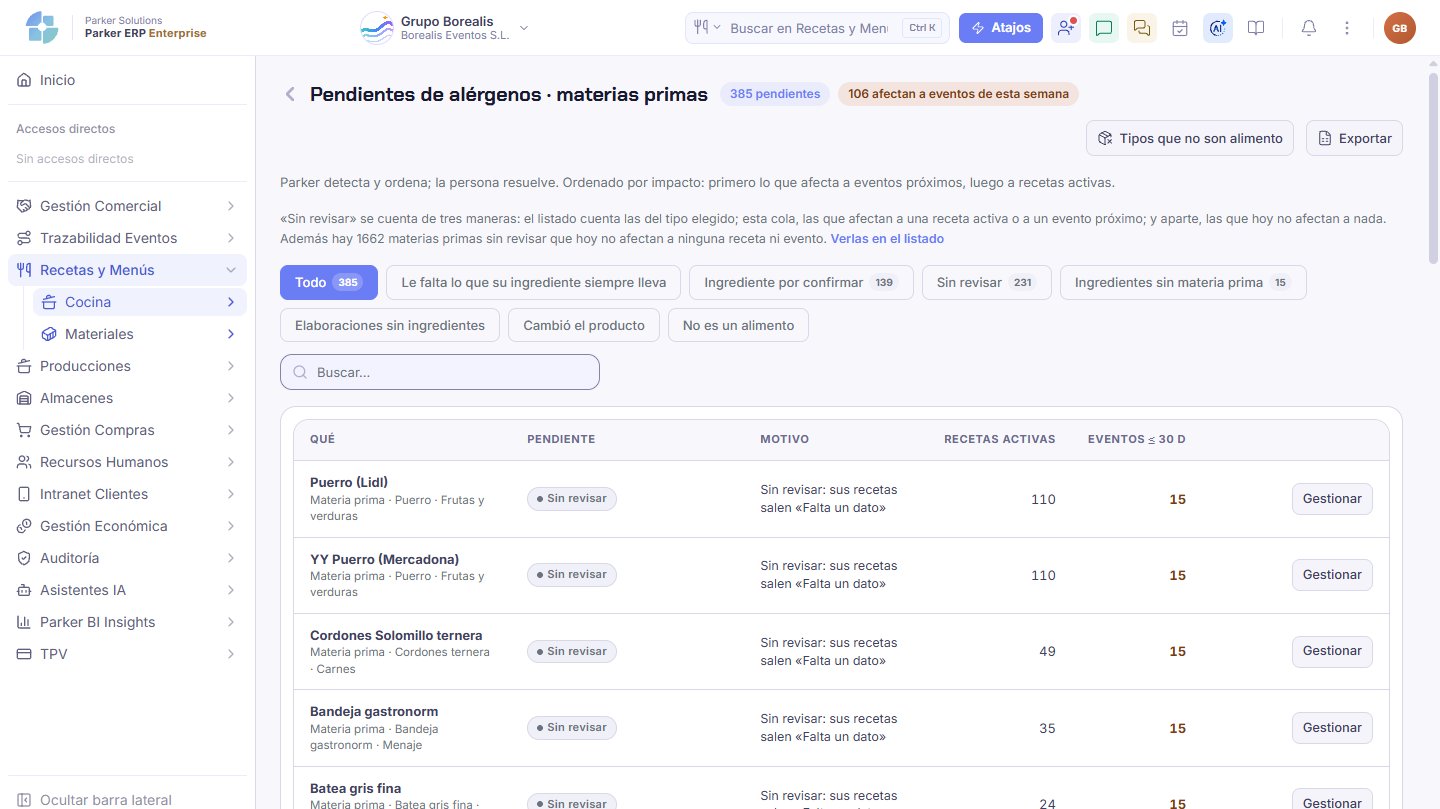1440x809 pixels.
Task: Open the search scope utensils dropdown
Action: click(707, 28)
